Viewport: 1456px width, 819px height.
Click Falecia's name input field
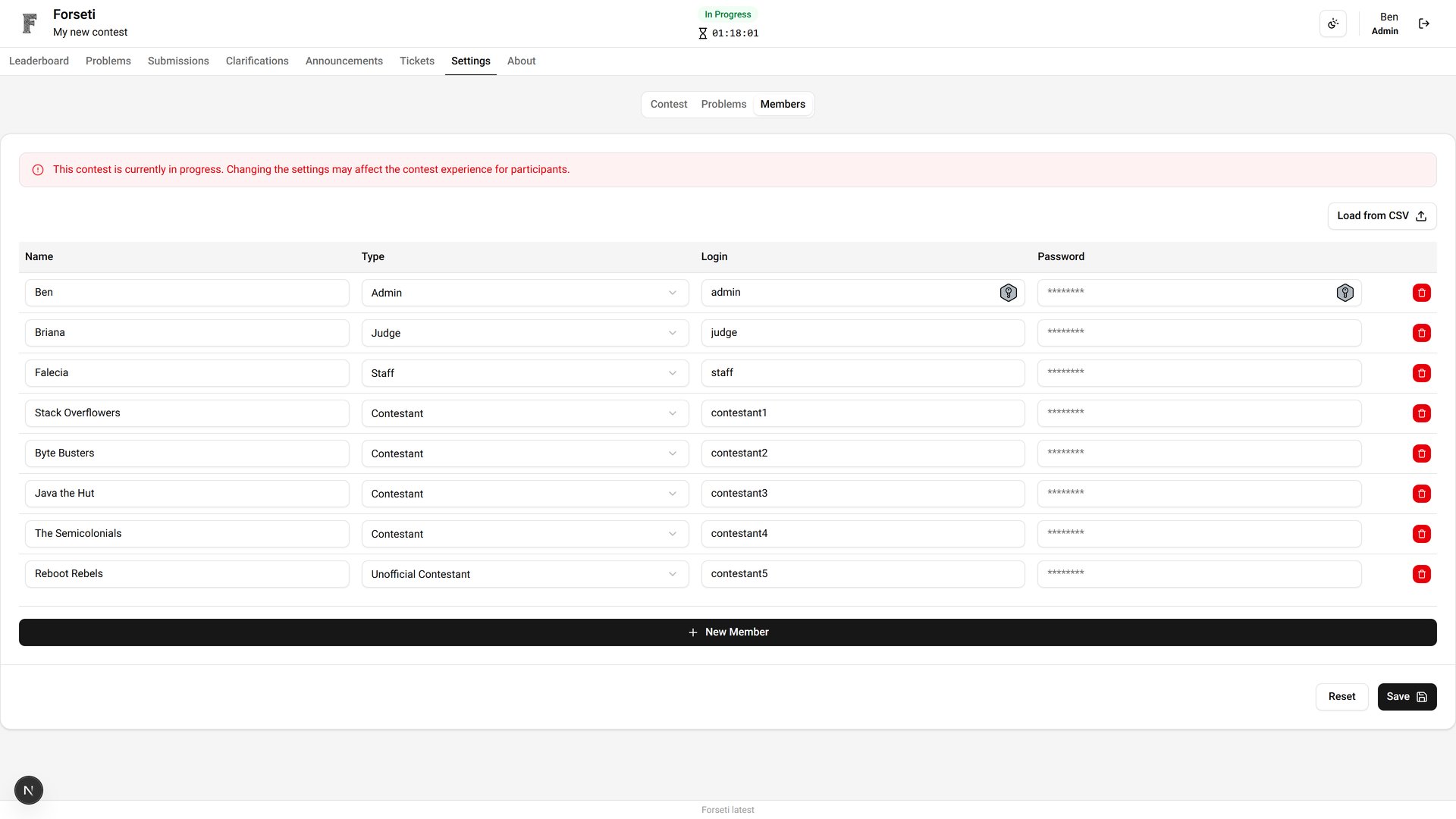click(187, 372)
